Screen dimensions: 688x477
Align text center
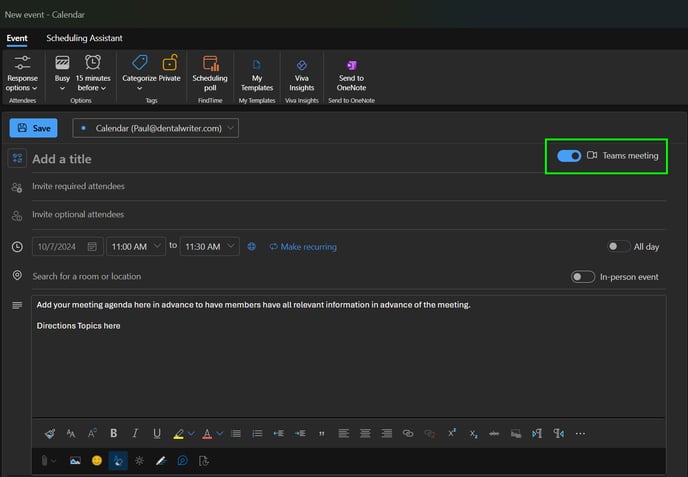click(x=365, y=434)
